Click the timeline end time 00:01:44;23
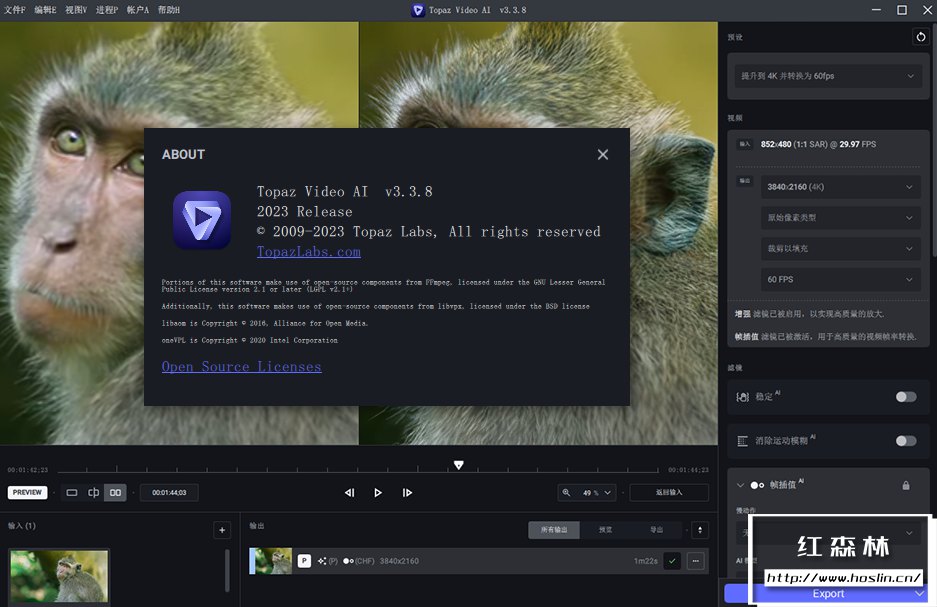Screen dimensions: 937x607 [688, 470]
